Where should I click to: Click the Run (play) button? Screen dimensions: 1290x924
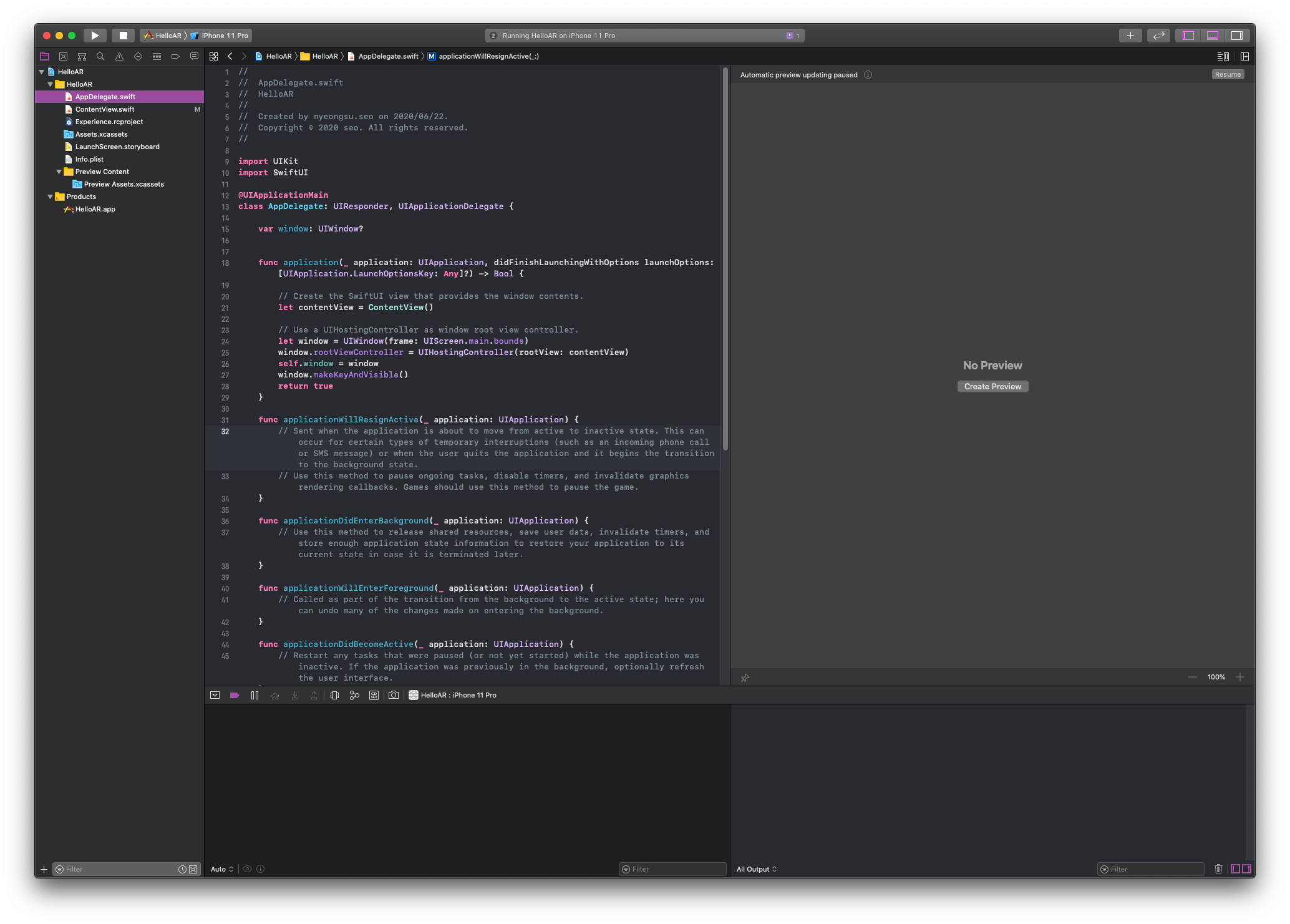[95, 36]
